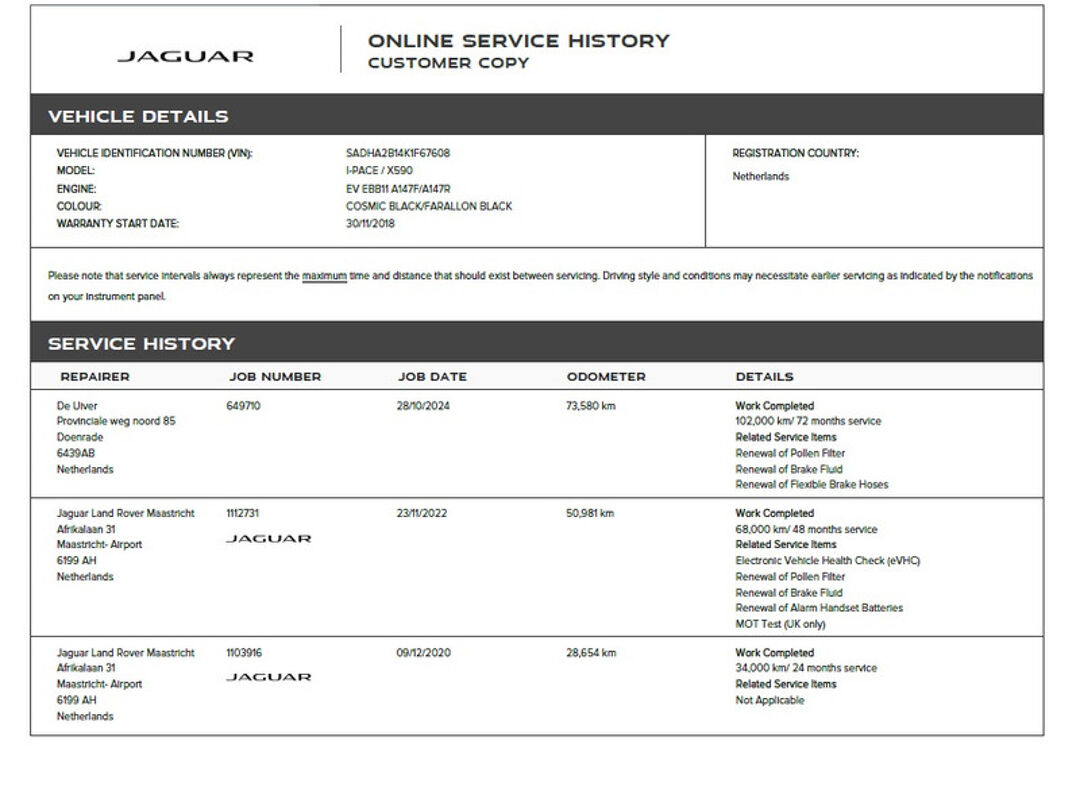This screenshot has height=810, width=1080.
Task: Select job date 28/10/2024
Action: click(423, 406)
